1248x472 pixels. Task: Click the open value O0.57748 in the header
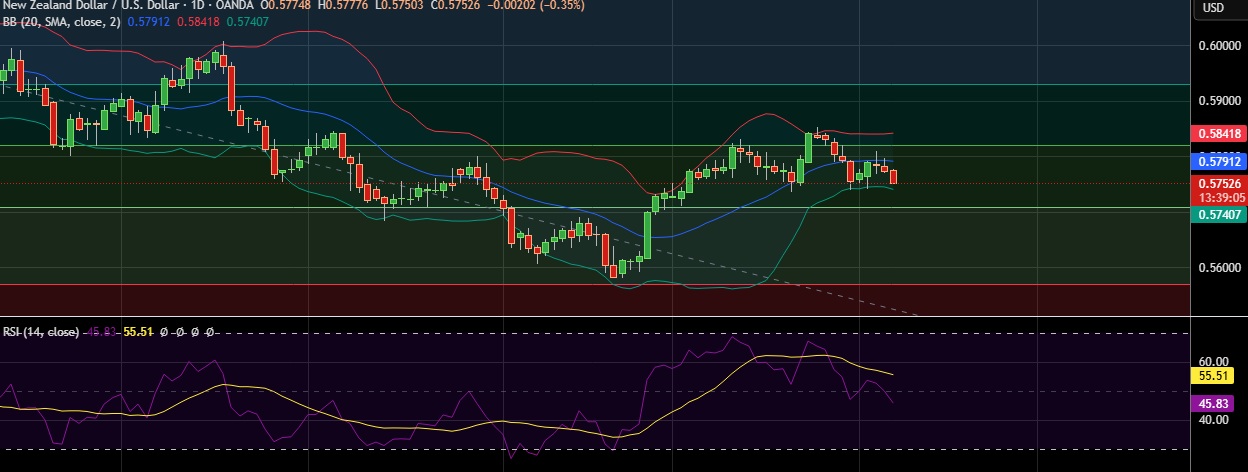286,5
